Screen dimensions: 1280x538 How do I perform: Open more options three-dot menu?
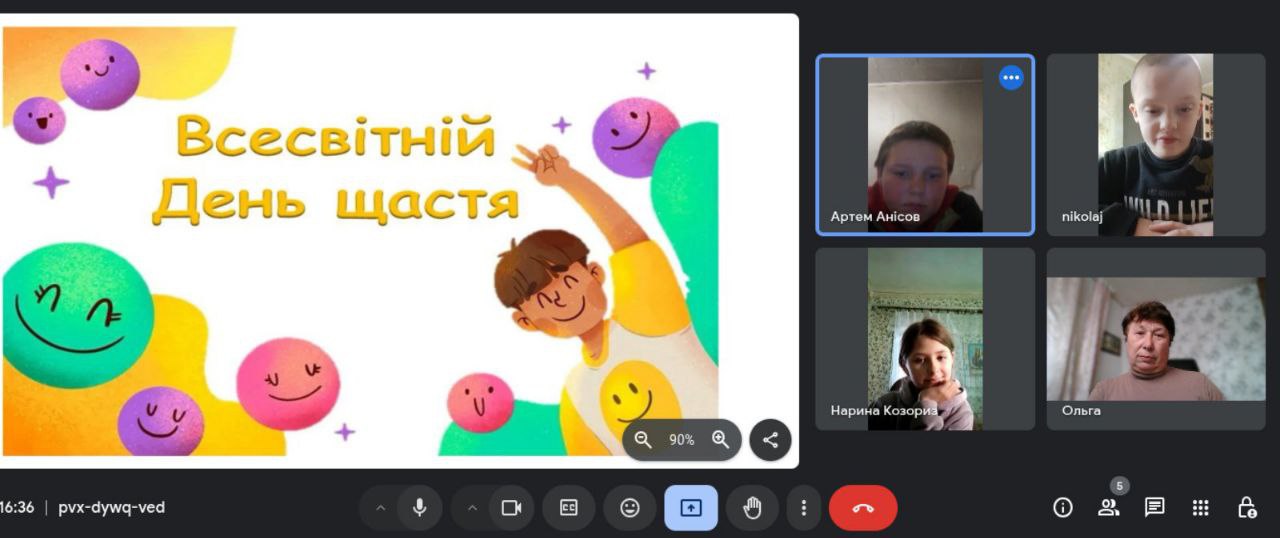pos(803,508)
